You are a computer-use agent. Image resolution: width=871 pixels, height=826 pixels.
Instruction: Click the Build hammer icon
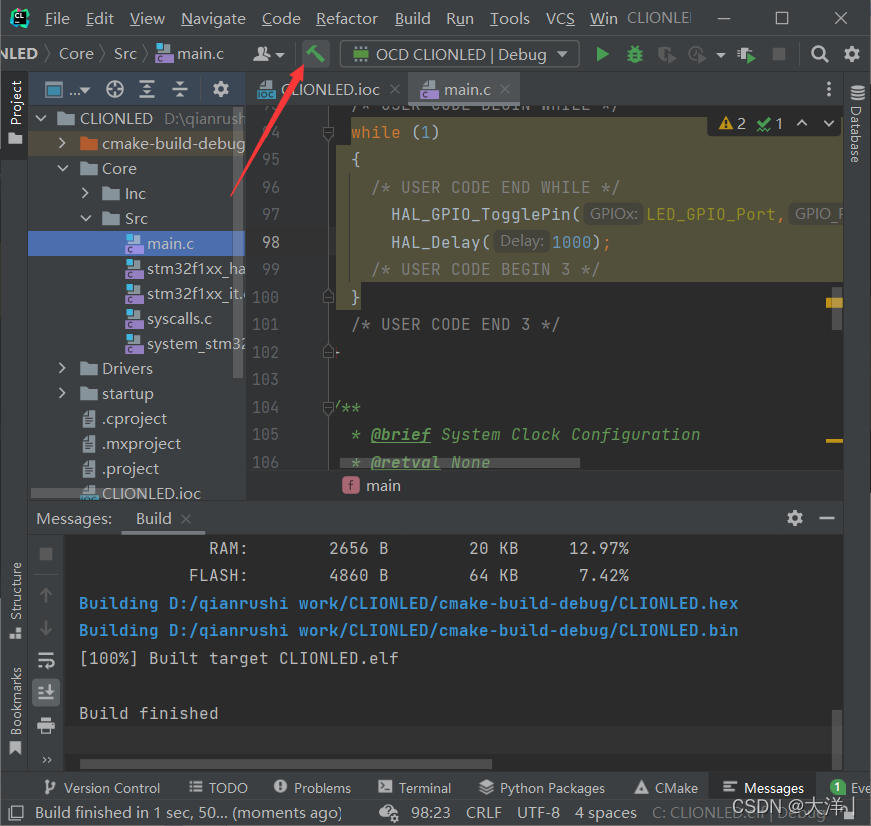click(x=316, y=54)
